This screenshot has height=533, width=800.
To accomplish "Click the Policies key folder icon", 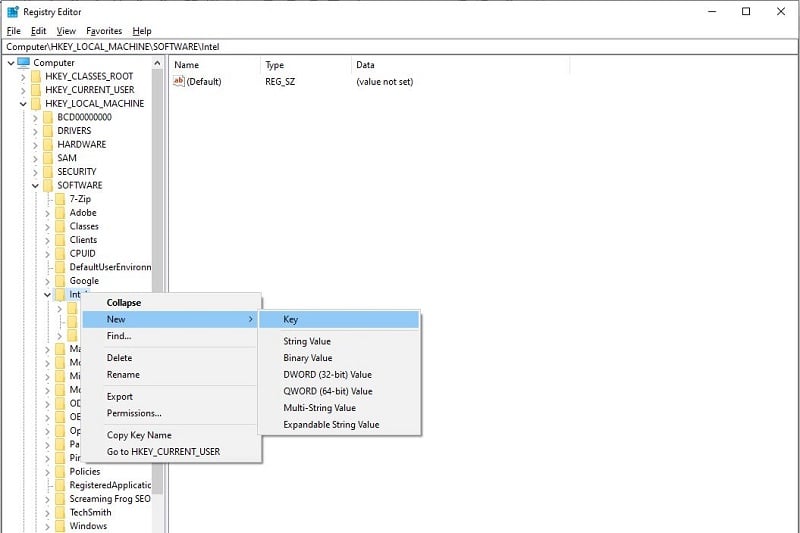I will [60, 471].
